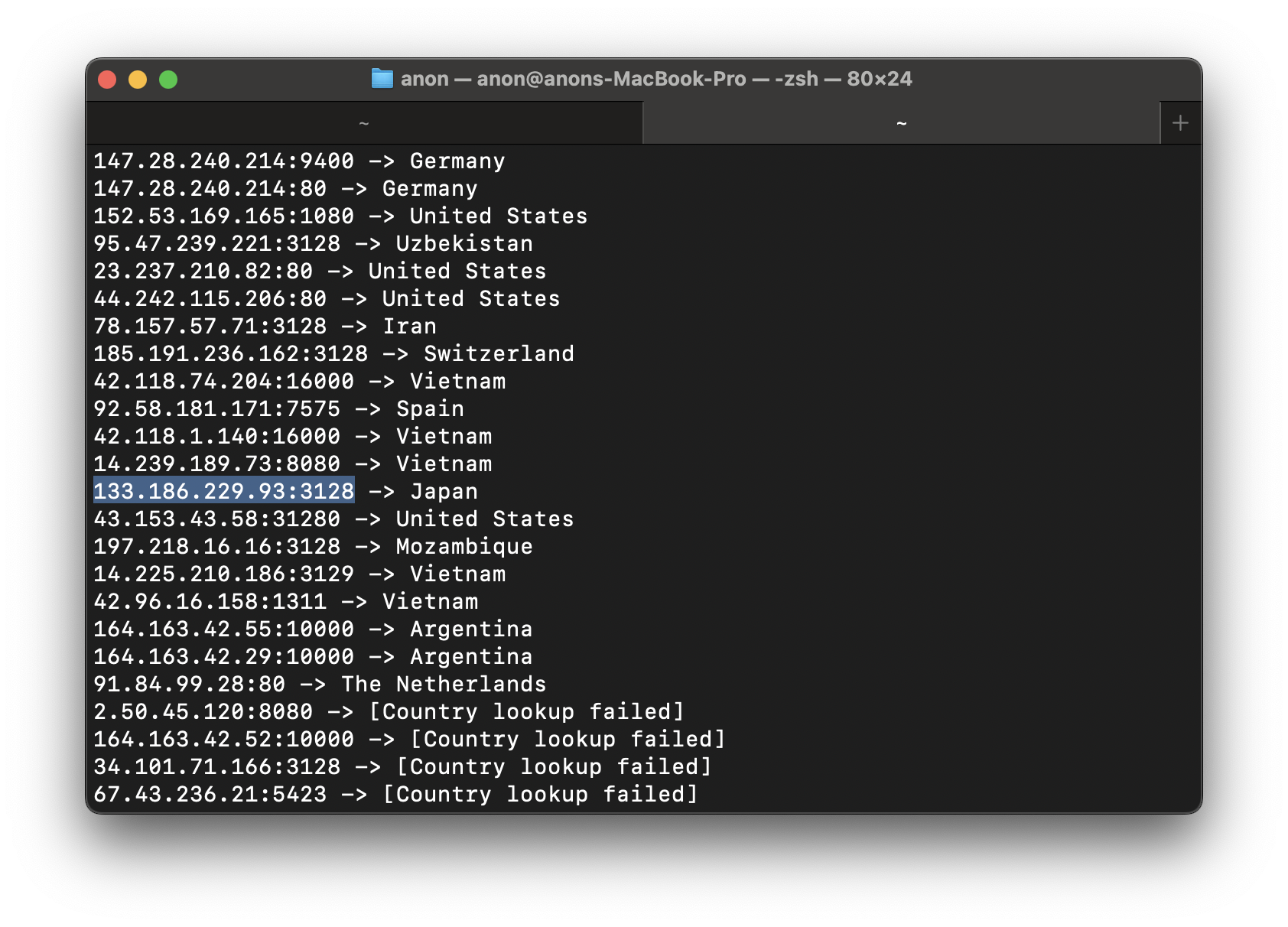Screen dimensions: 1288x927
Task: Click the word 'Japan' in output
Action: [444, 491]
